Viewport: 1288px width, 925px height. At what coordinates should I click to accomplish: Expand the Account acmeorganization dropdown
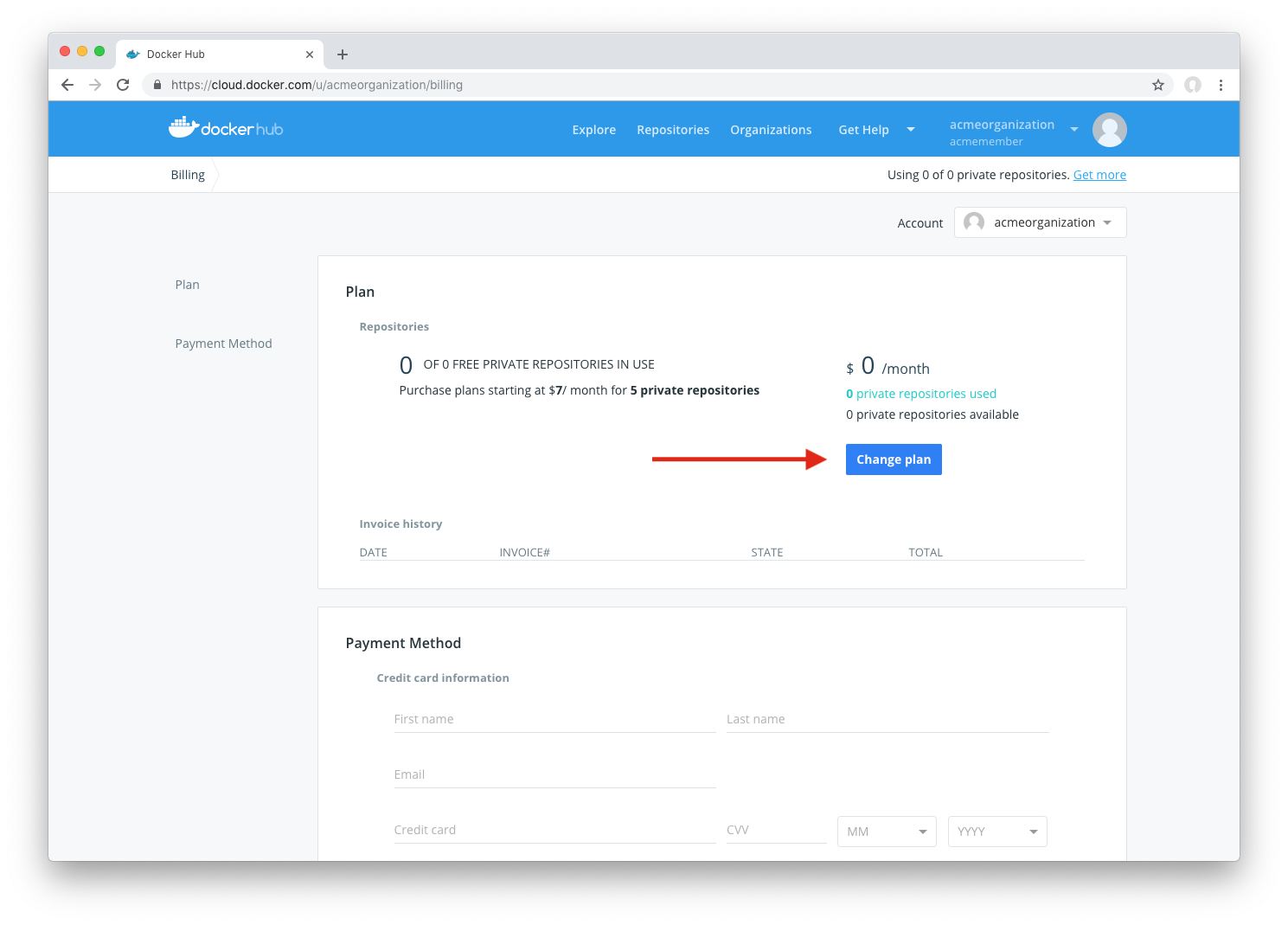pos(1040,222)
